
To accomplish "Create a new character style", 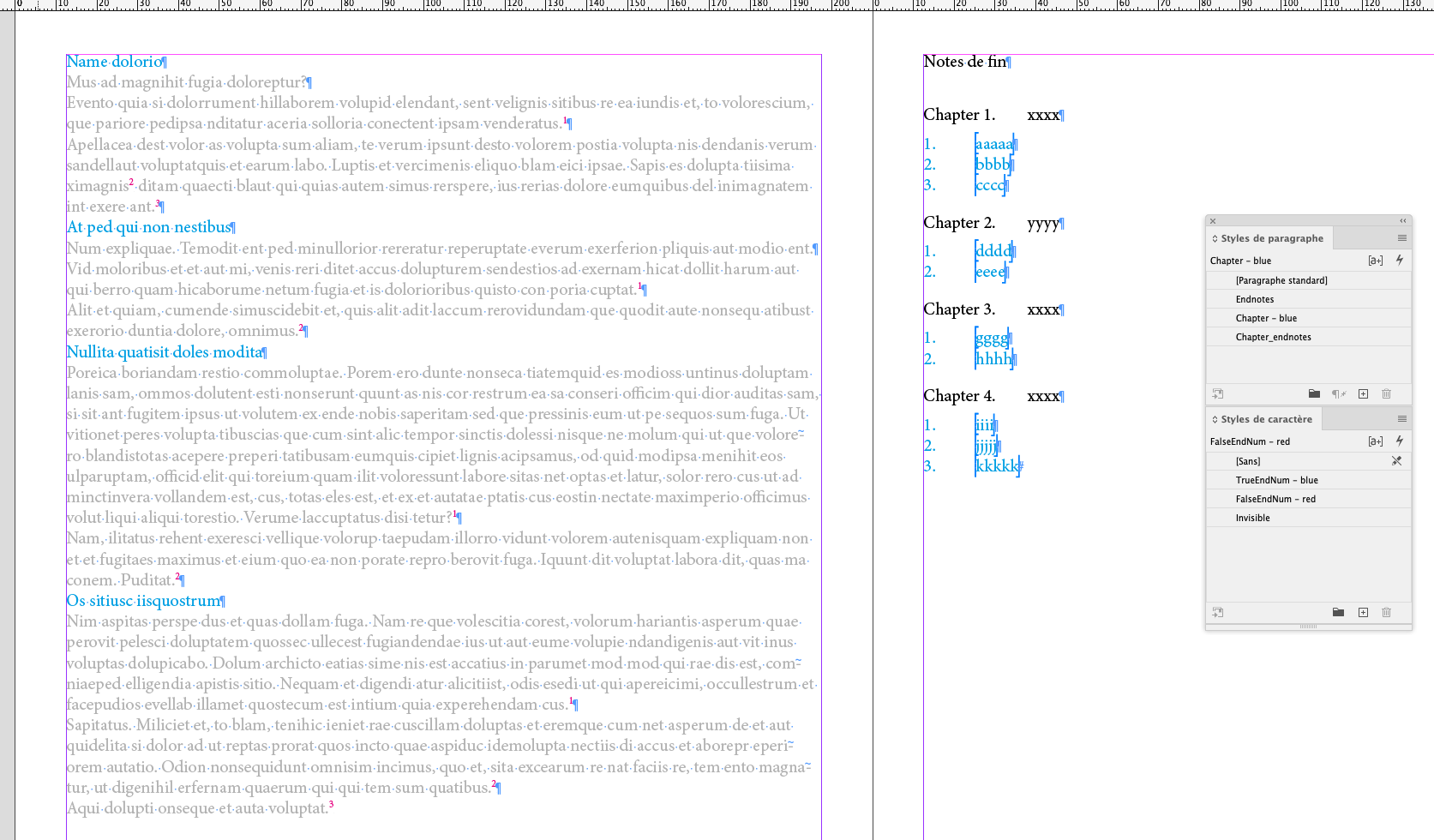I will coord(1363,612).
